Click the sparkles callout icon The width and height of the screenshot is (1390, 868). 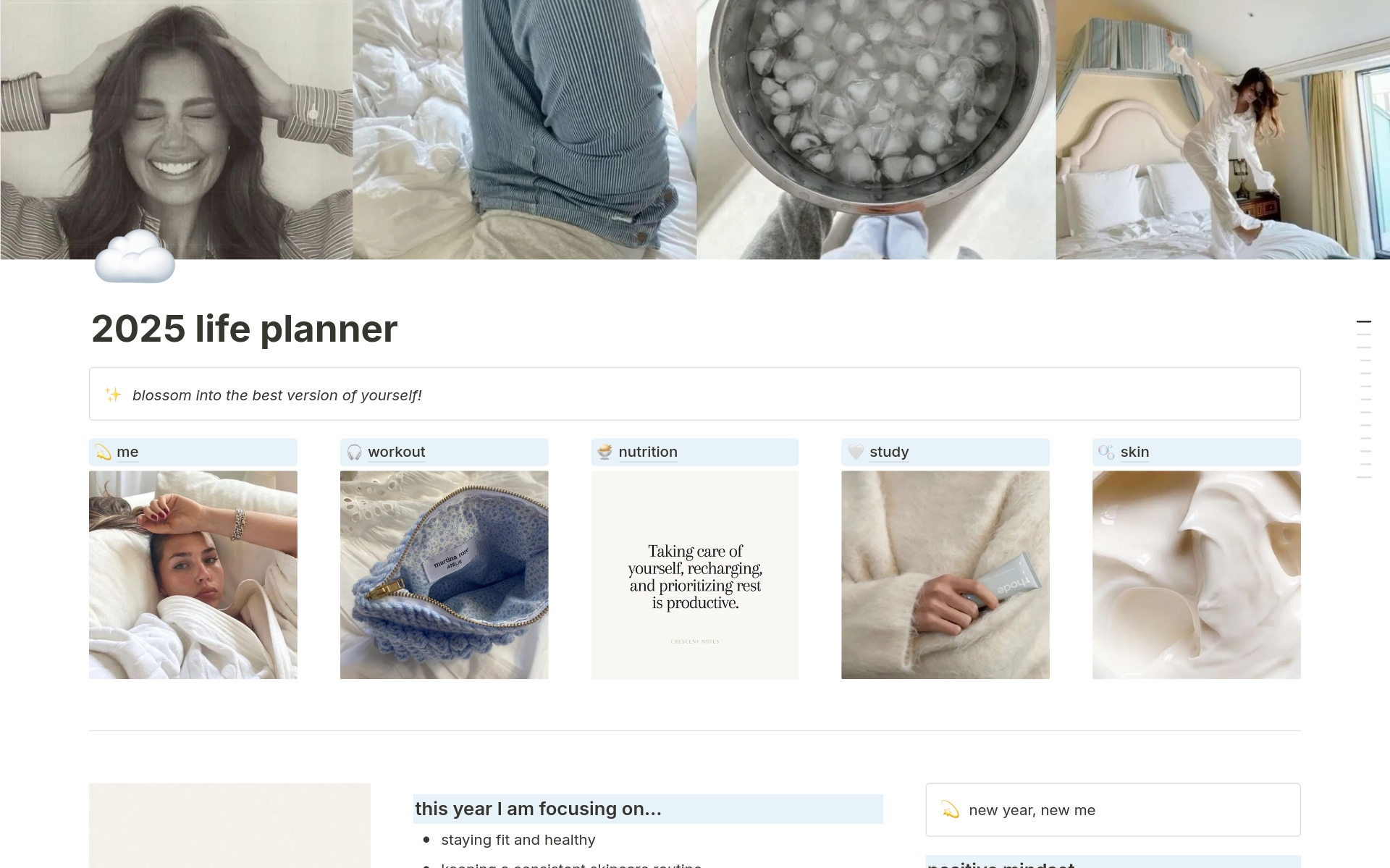[113, 395]
